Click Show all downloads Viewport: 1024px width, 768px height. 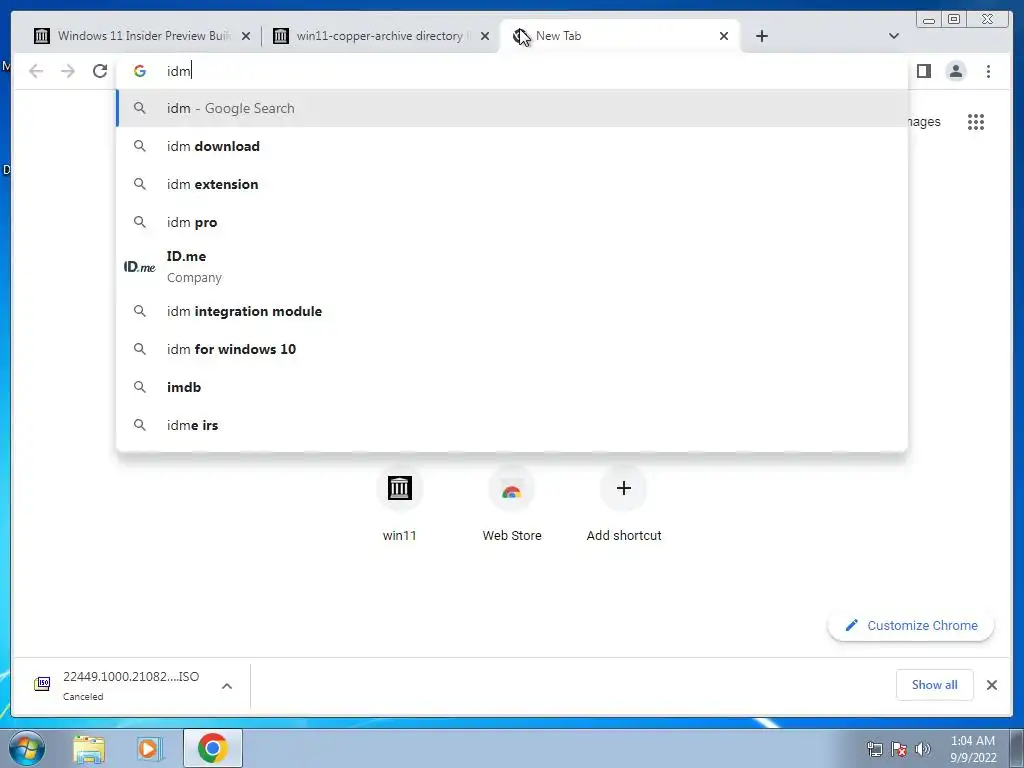coord(935,684)
